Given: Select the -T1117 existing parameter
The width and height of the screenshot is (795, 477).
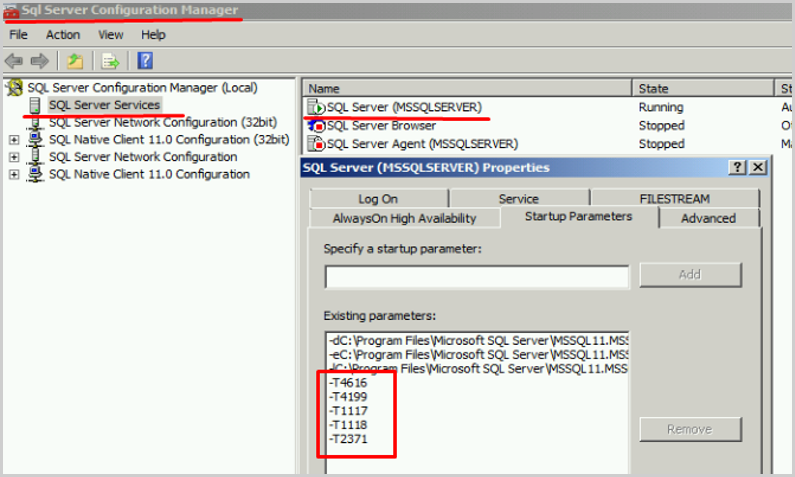Looking at the screenshot, I should [x=348, y=411].
